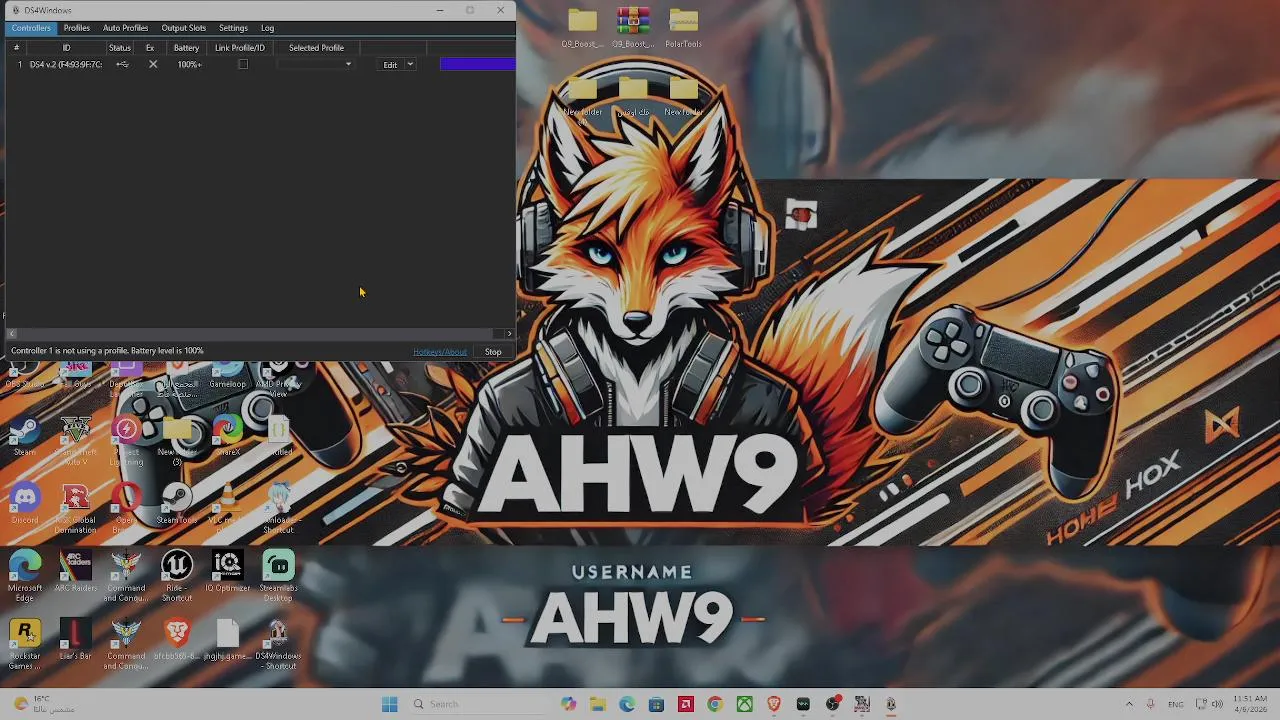Click the taskbar Search box
Screen dimensions: 1280x720
coord(480,704)
